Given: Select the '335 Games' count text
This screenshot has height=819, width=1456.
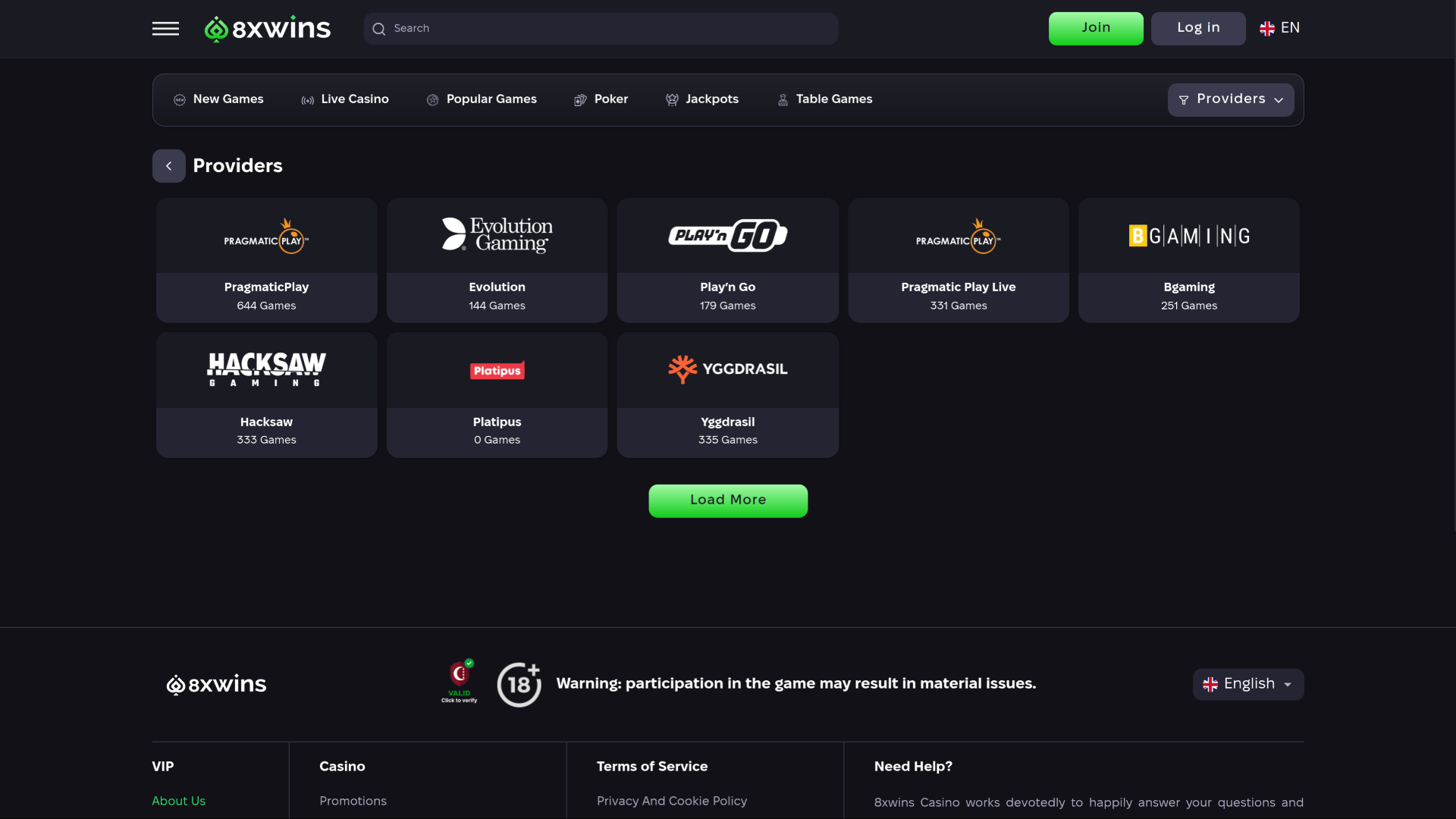Looking at the screenshot, I should coord(728,440).
